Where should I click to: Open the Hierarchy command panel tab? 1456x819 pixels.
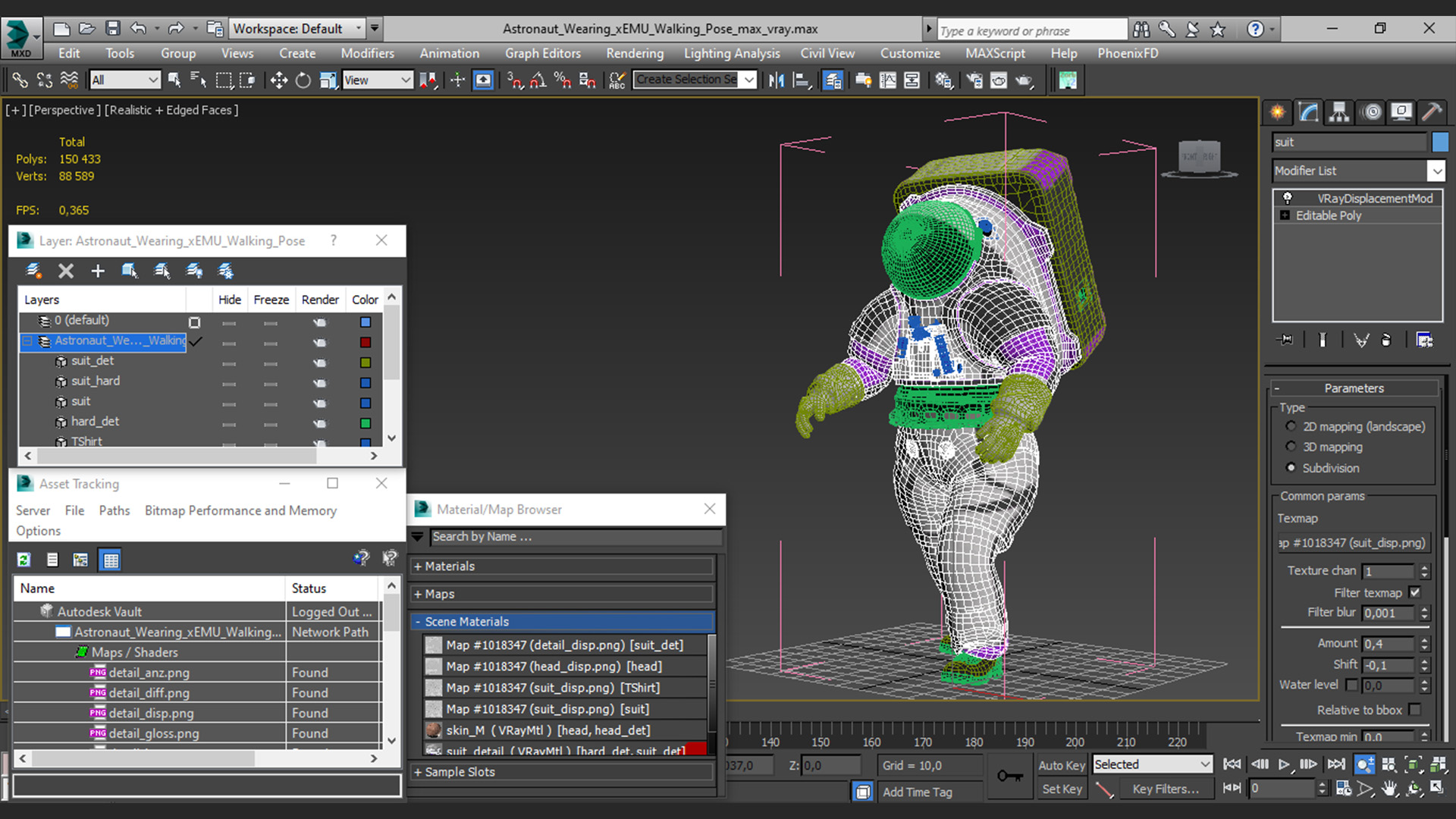pos(1339,112)
